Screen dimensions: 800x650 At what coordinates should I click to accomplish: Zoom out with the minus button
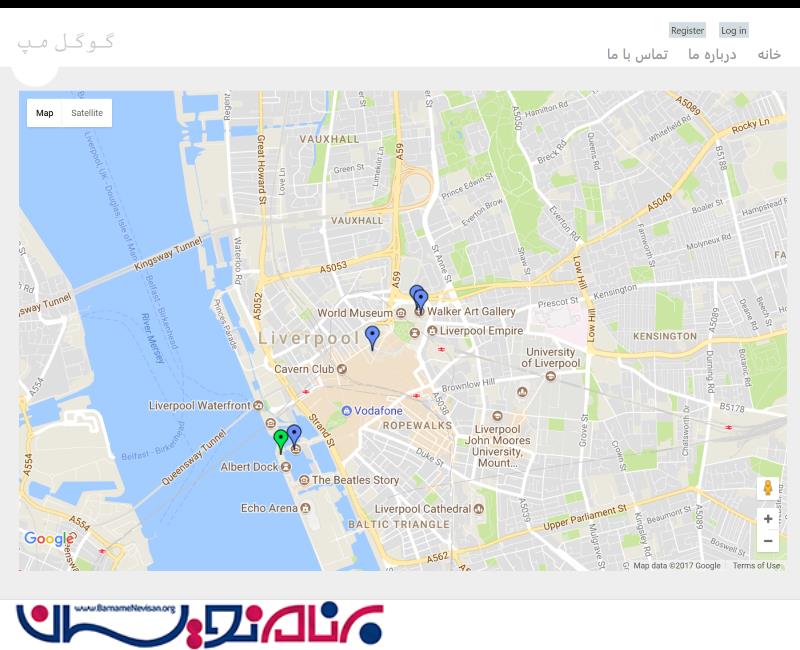click(x=768, y=541)
